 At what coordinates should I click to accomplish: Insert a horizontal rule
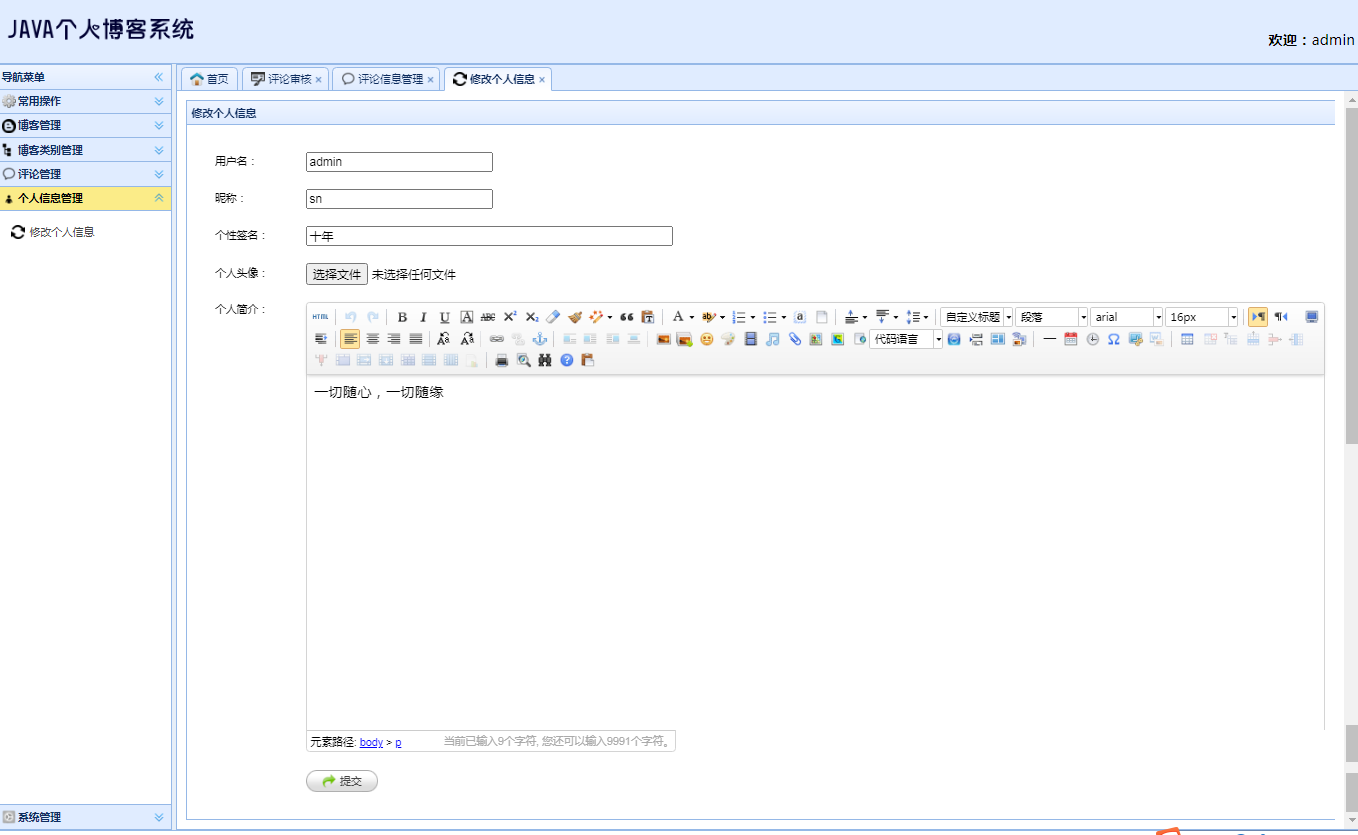[x=1049, y=339]
